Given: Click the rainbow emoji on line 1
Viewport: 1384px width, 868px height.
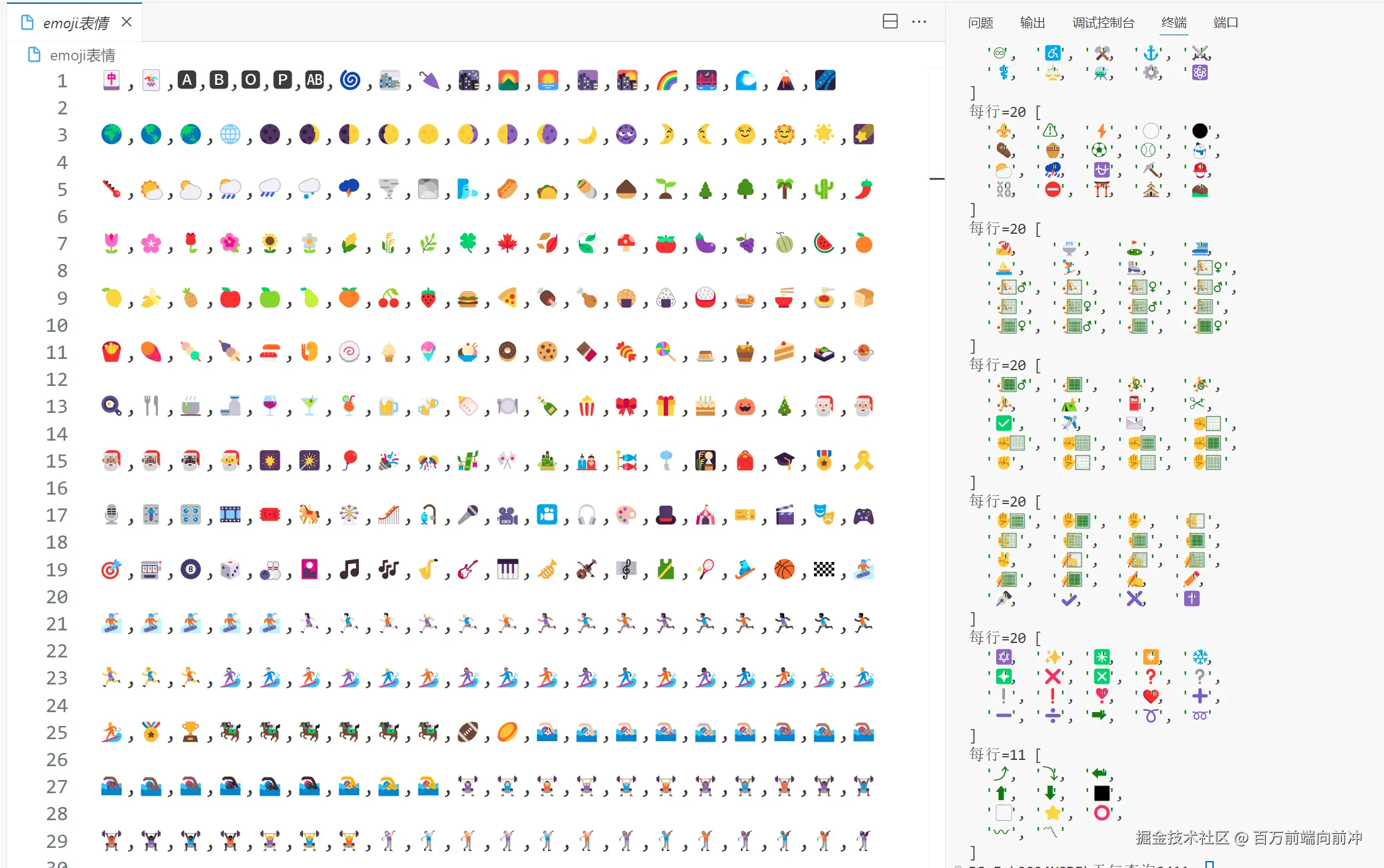Looking at the screenshot, I should tap(667, 80).
